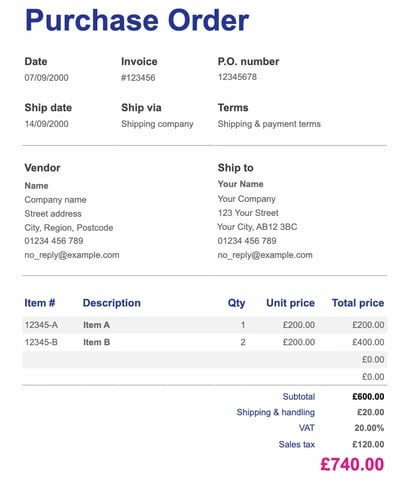Select the date 07/09/2000
The width and height of the screenshot is (400, 484).
click(x=46, y=78)
